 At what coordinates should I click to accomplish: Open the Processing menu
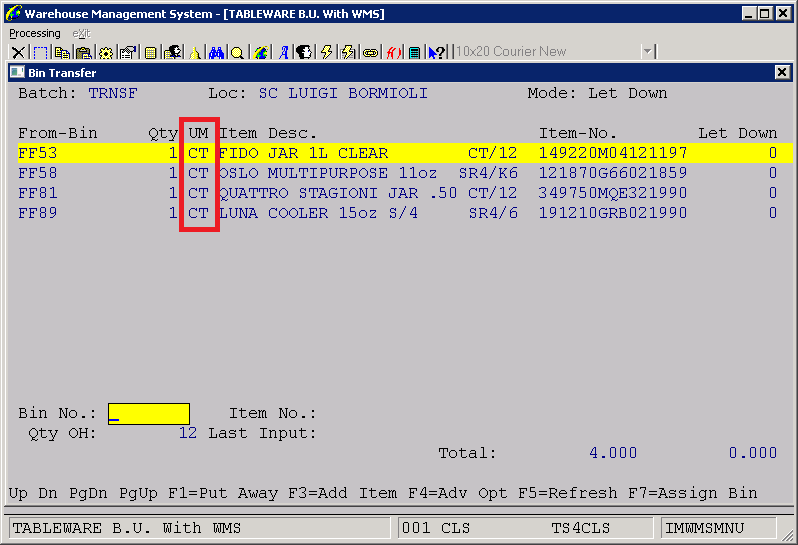pos(35,34)
